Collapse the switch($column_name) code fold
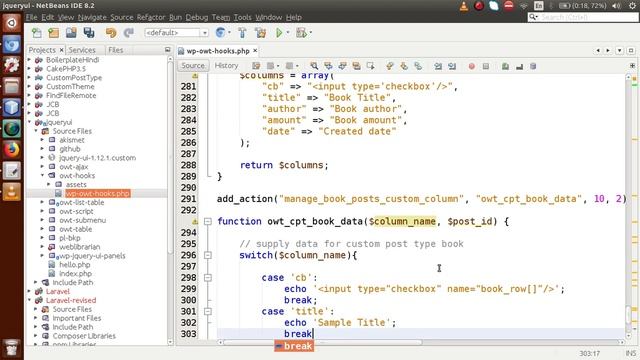This screenshot has height=360, width=640. point(208,255)
